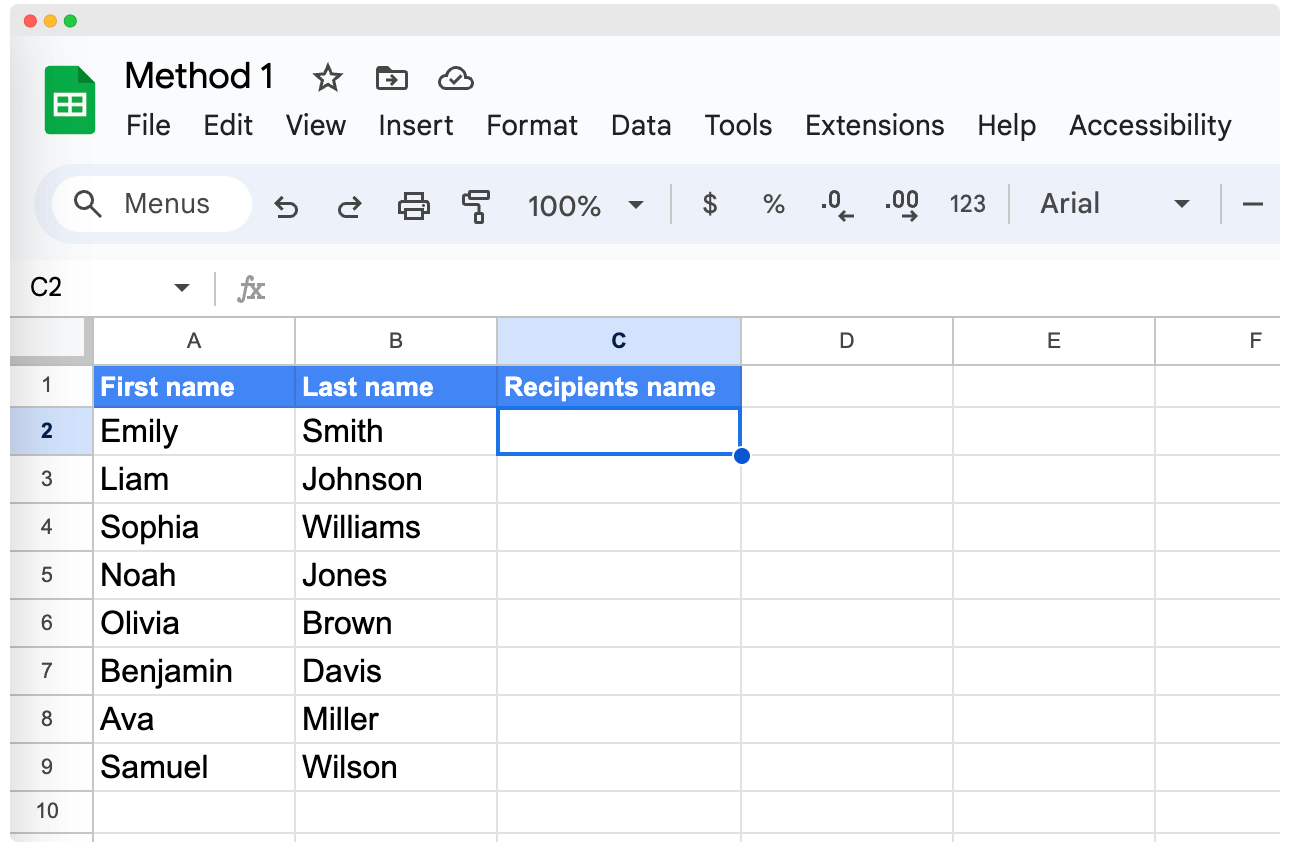Screen dimensions: 1290x846
Task: Select the Last name header cell
Action: point(396,387)
